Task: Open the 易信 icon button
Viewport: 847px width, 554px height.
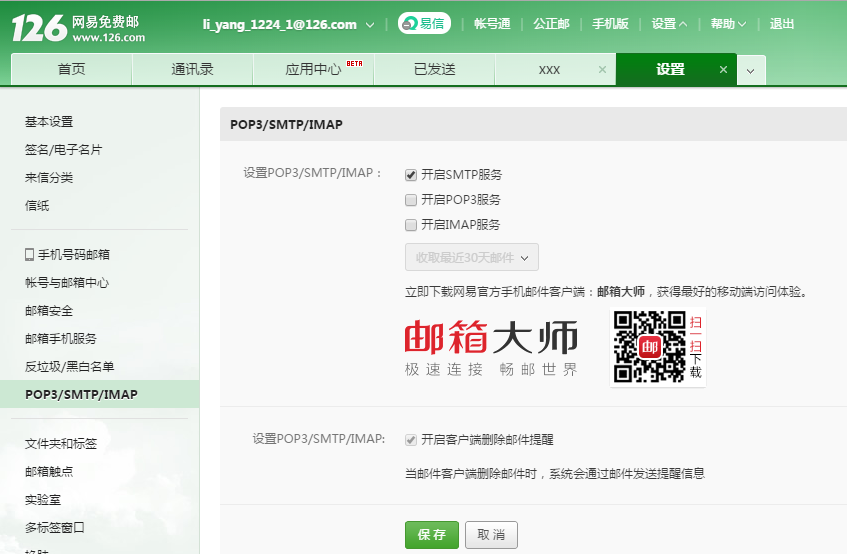Action: coord(423,24)
